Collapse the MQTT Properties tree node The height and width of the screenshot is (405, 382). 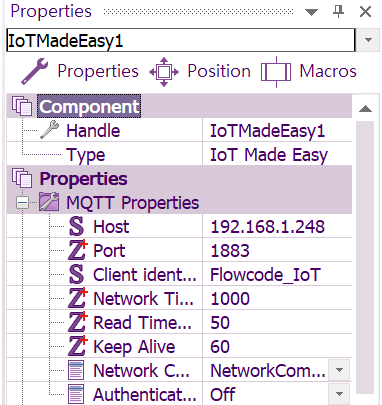pos(22,203)
